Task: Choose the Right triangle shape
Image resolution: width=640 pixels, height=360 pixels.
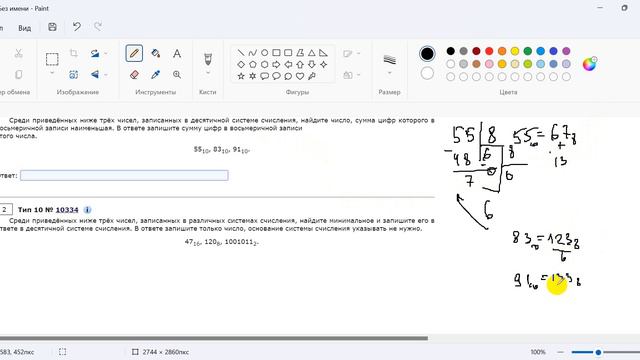Action: [x=323, y=53]
